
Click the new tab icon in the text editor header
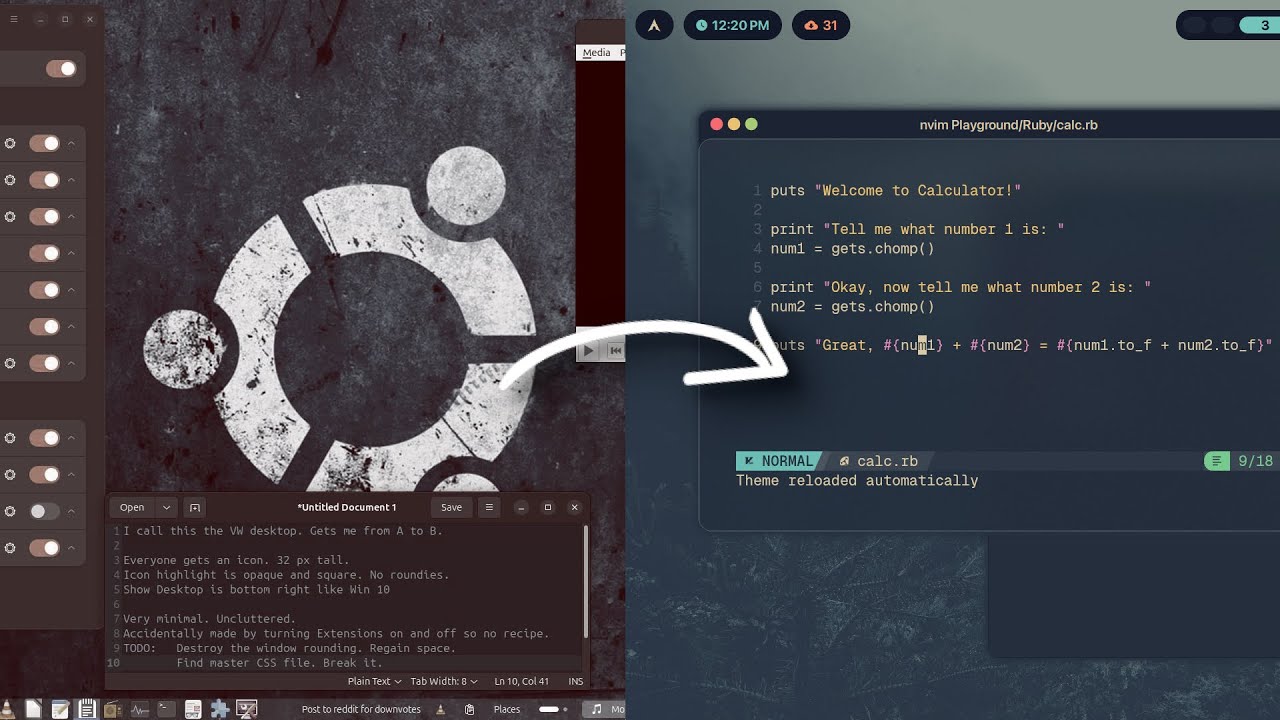tap(195, 507)
